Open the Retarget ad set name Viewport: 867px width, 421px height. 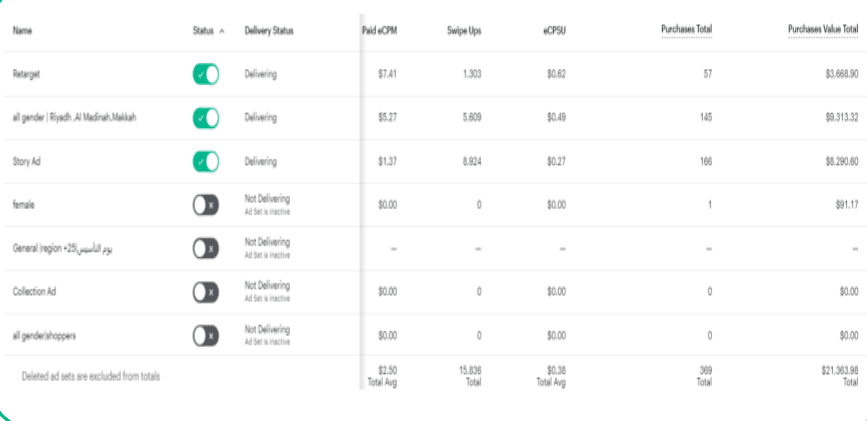tap(26, 75)
